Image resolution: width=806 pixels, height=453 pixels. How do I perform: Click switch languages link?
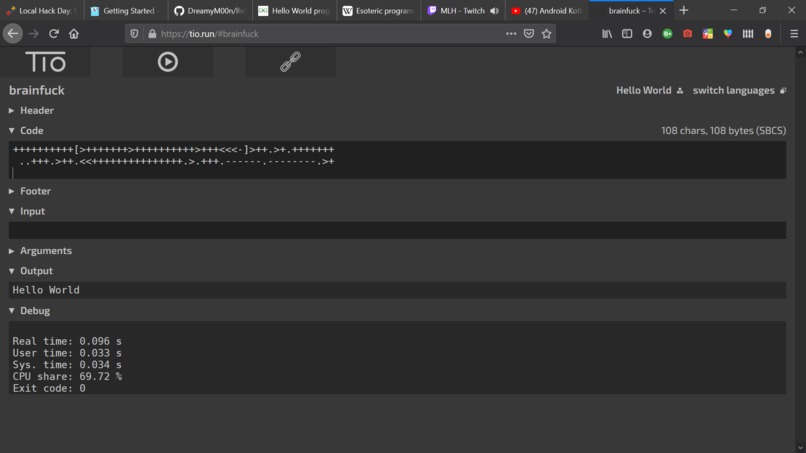tap(739, 90)
